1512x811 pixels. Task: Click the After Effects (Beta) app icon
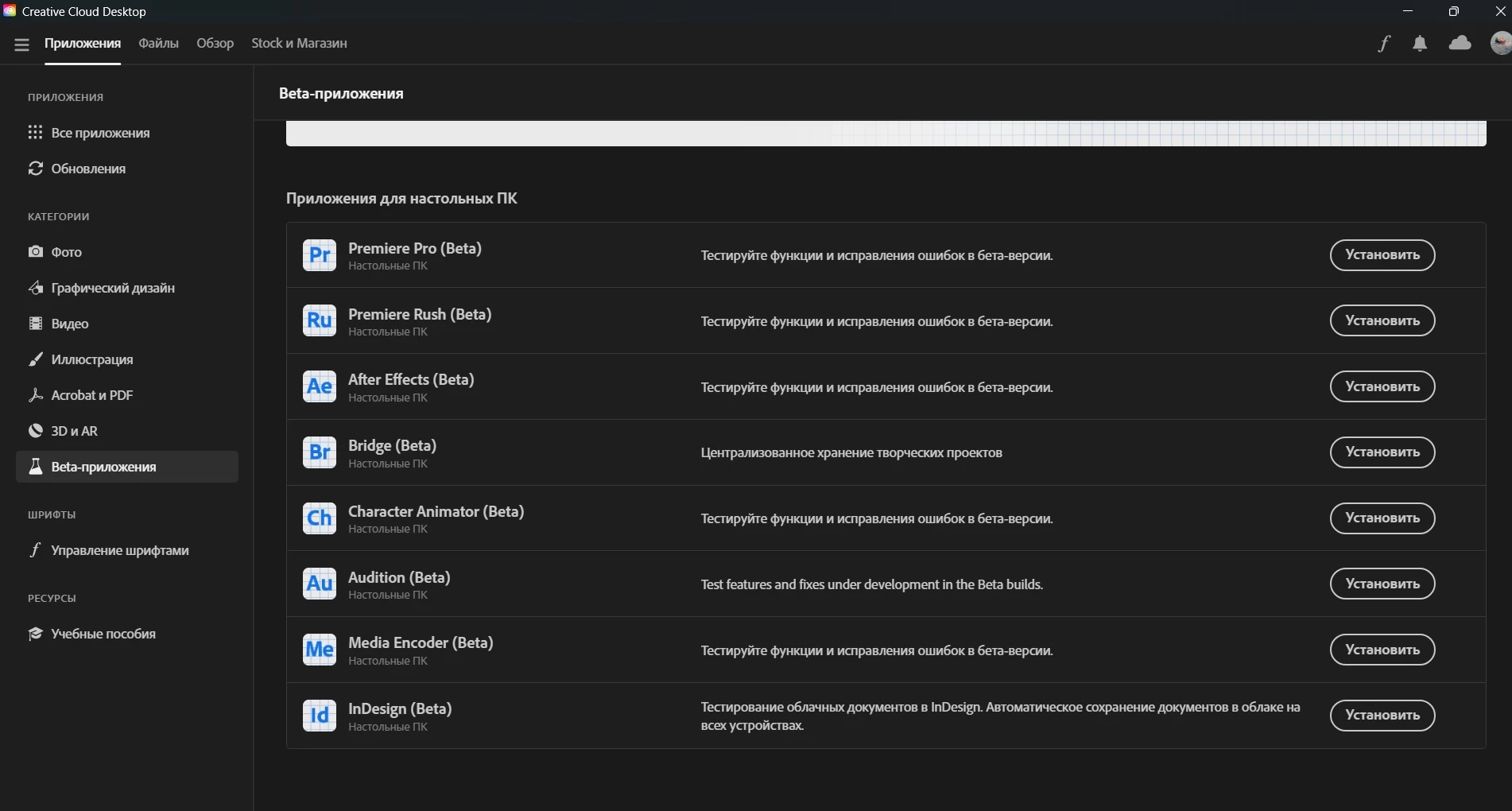[x=320, y=386]
